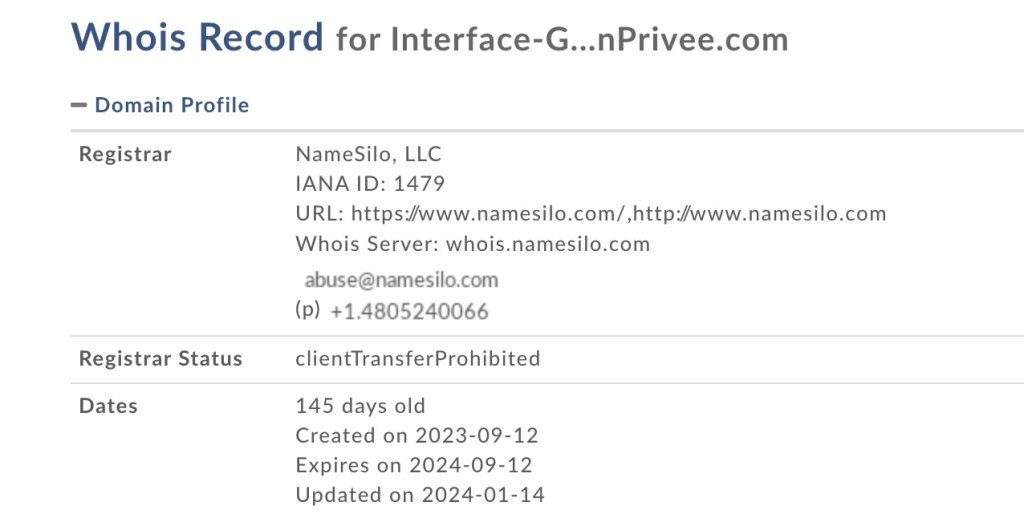Open the https://www.namesilo.com/ URL
1024x518 pixels.
488,214
